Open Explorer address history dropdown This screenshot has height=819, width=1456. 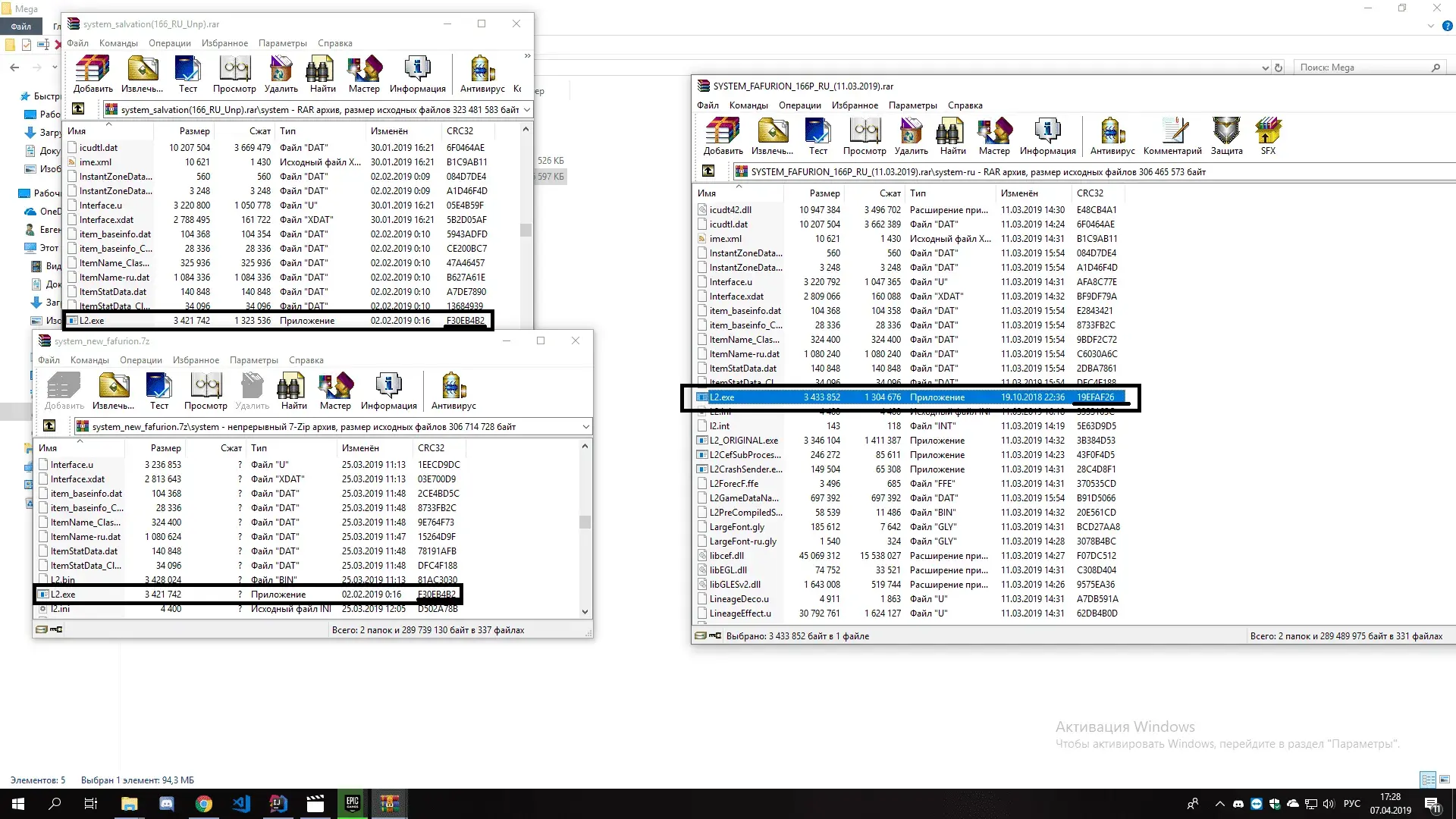(x=1265, y=67)
